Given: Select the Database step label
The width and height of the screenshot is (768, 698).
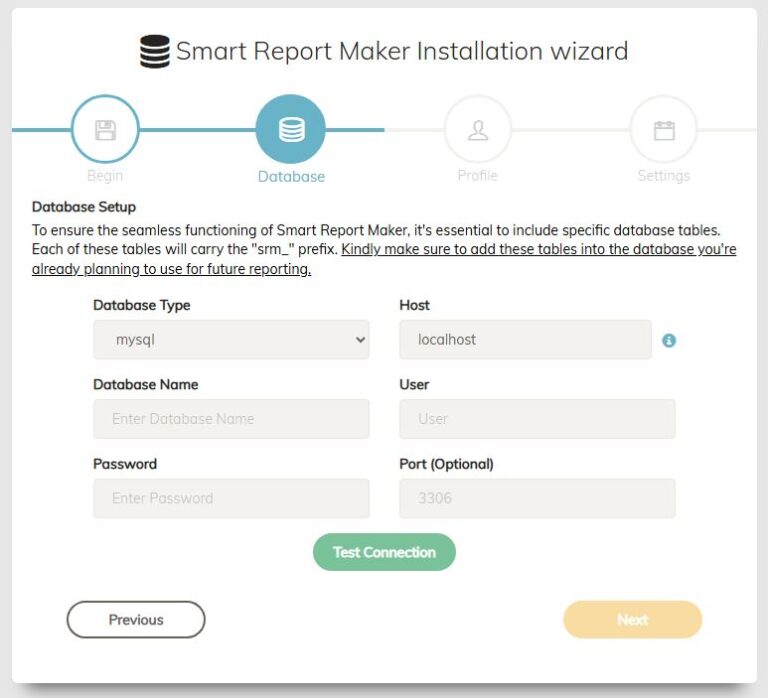Looking at the screenshot, I should [291, 176].
